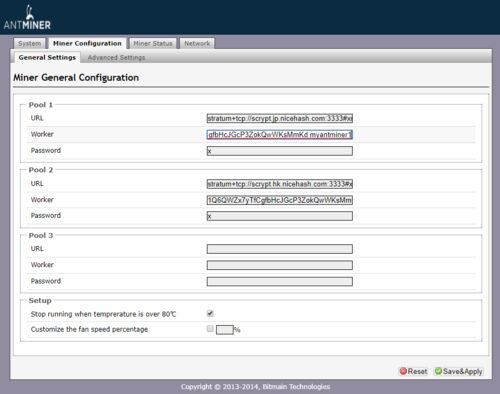Image resolution: width=500 pixels, height=394 pixels.
Task: Click the Pool 2 URL field
Action: pyautogui.click(x=280, y=184)
